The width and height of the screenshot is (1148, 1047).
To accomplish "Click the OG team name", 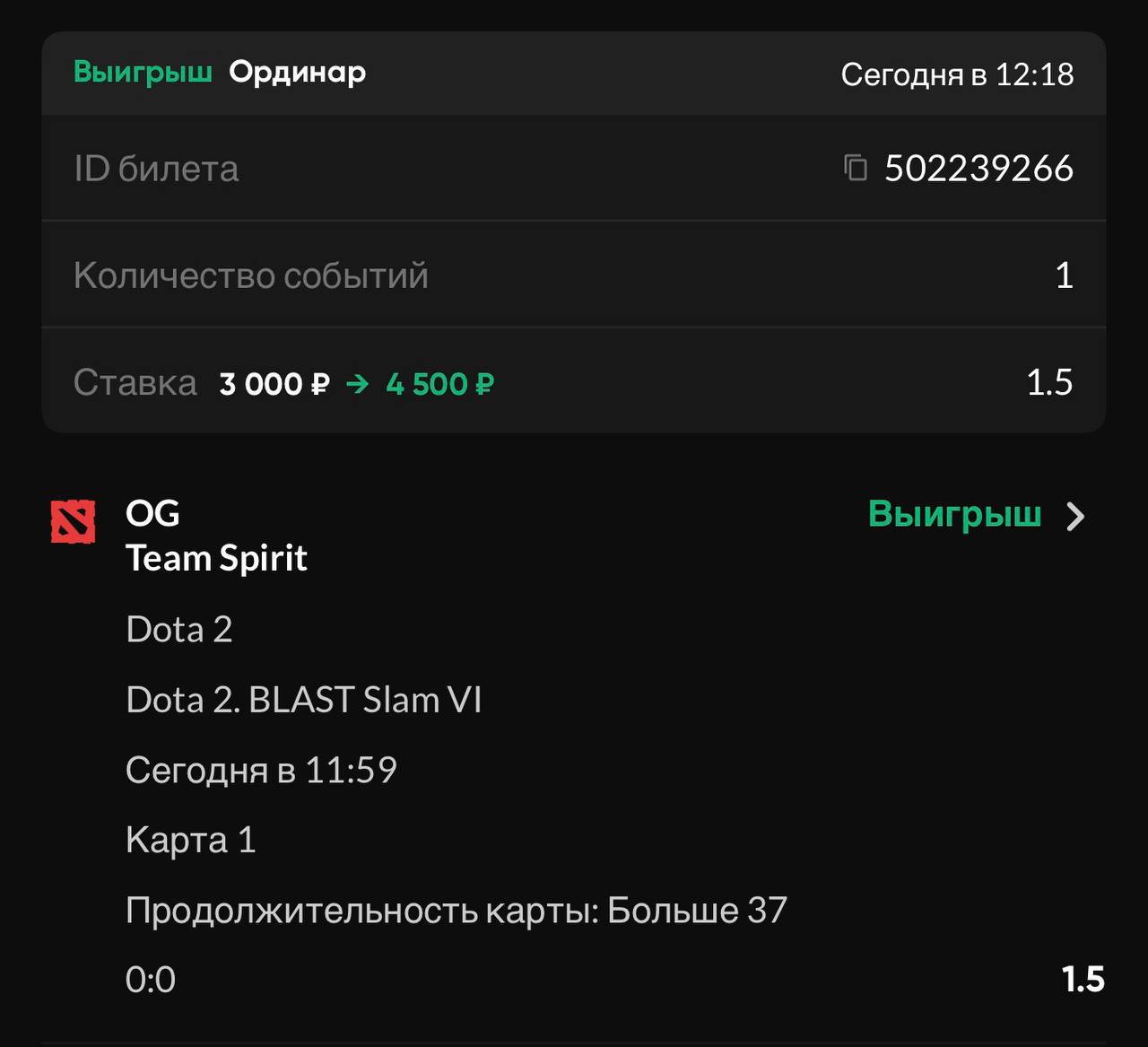I will (152, 513).
